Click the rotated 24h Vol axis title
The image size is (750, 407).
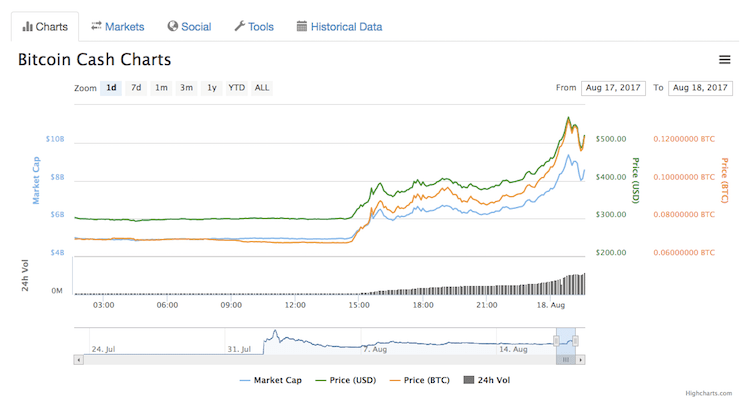pos(25,275)
